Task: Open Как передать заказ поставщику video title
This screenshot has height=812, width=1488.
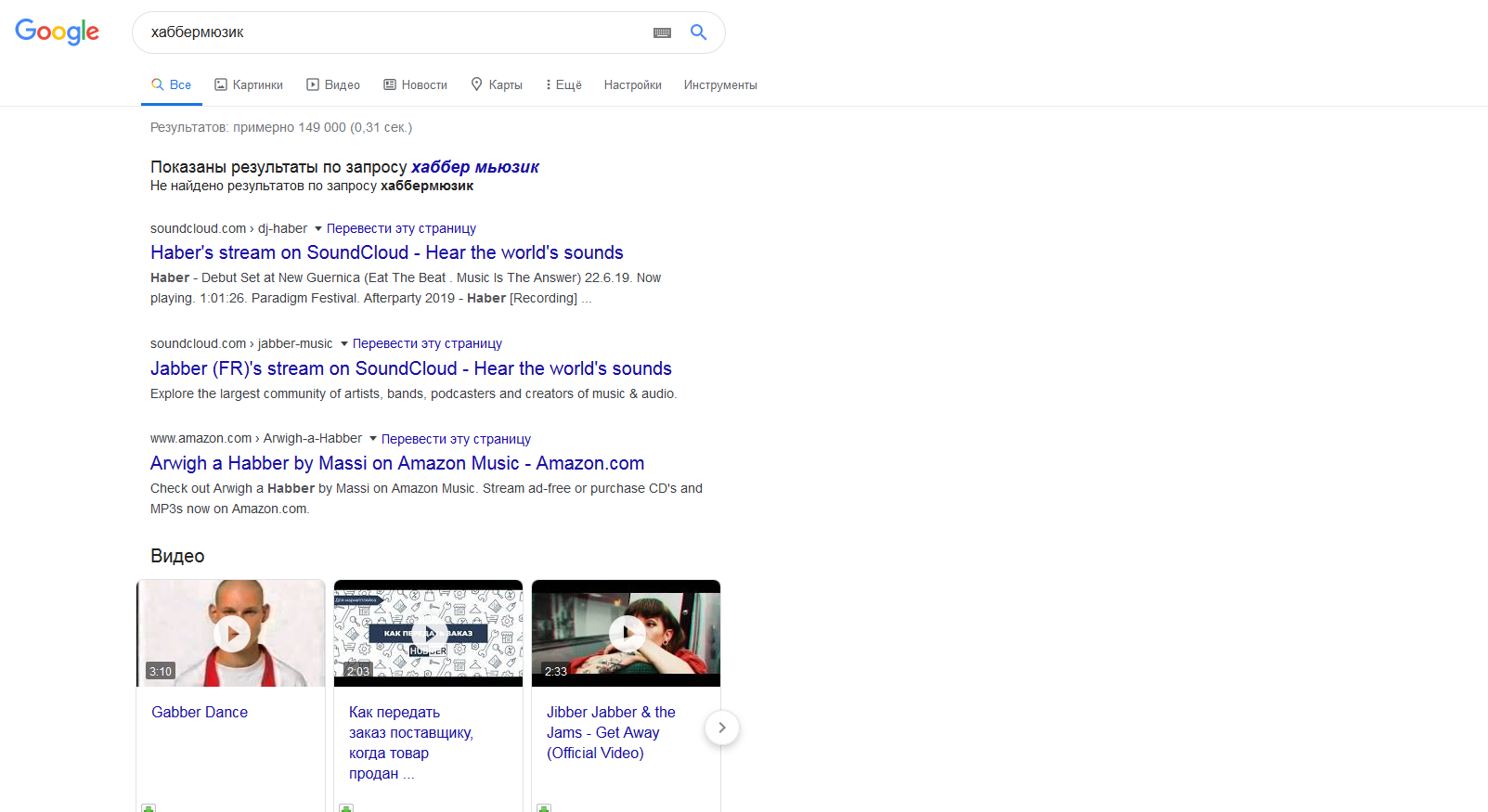Action: pyautogui.click(x=411, y=742)
